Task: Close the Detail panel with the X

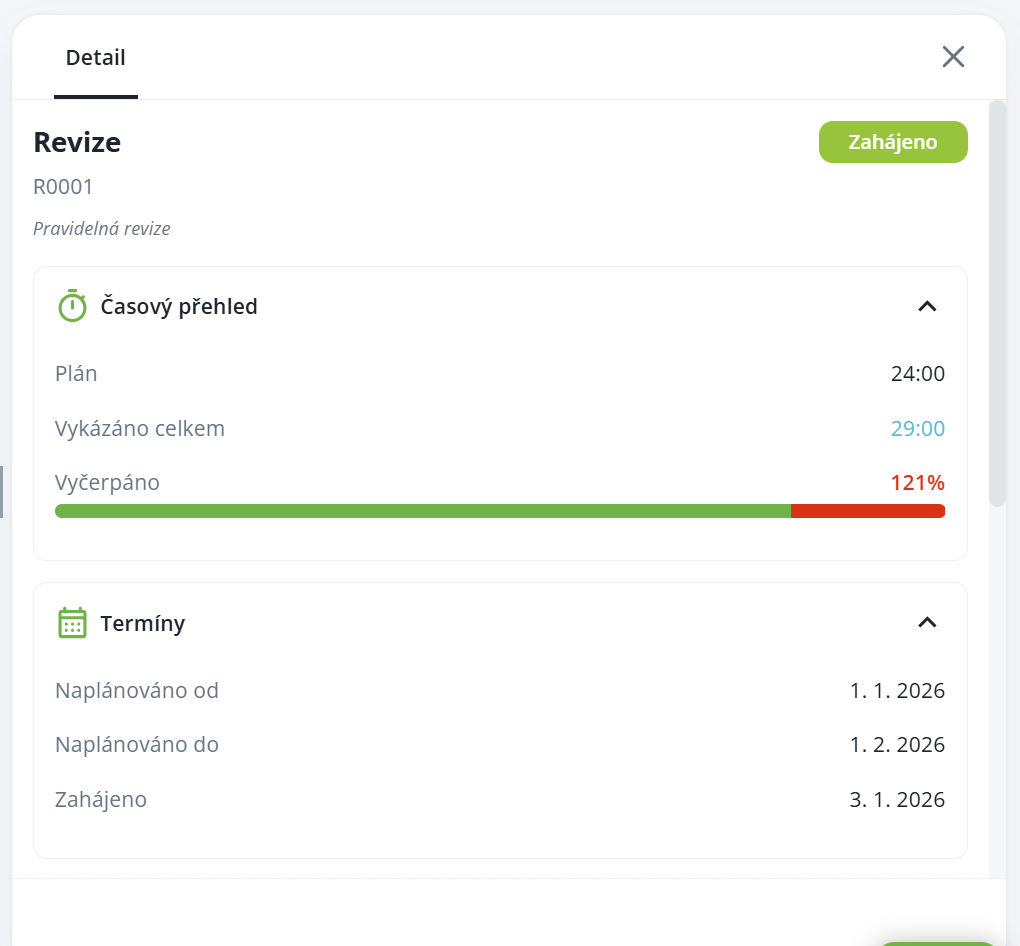Action: (x=953, y=57)
